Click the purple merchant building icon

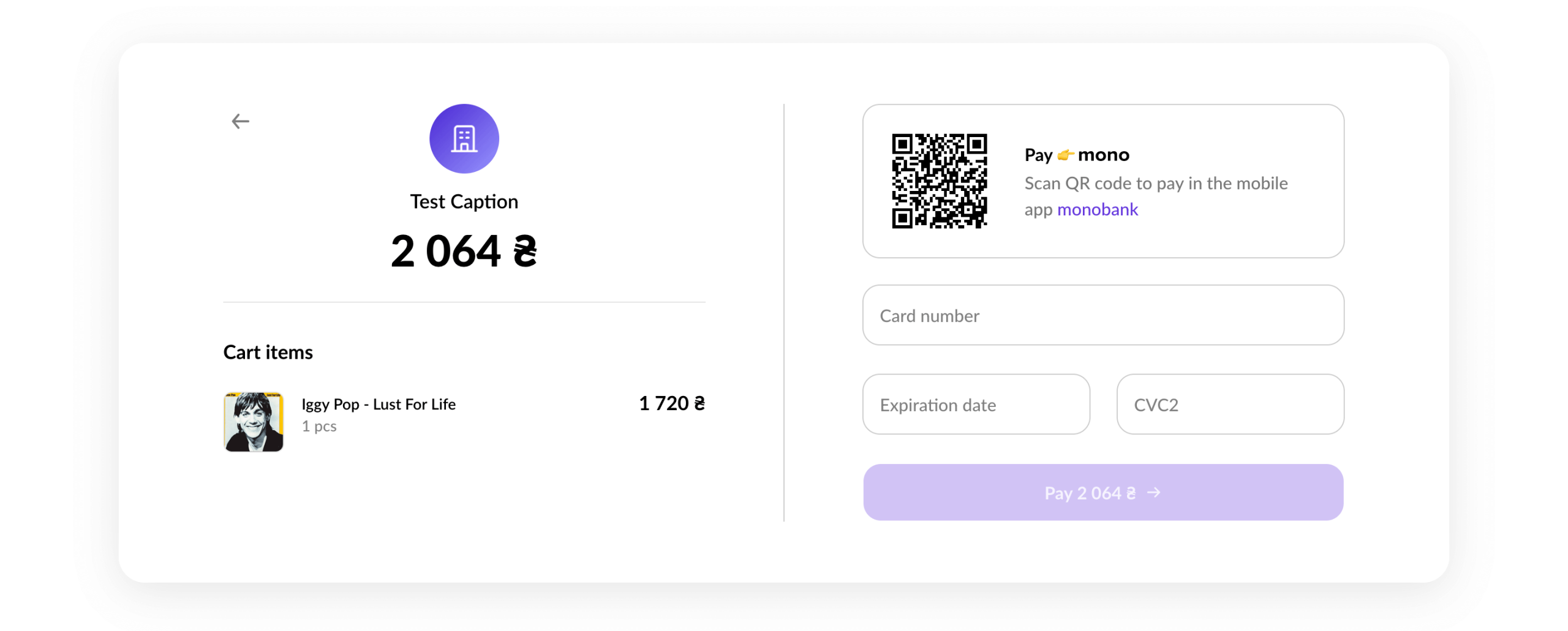[464, 138]
